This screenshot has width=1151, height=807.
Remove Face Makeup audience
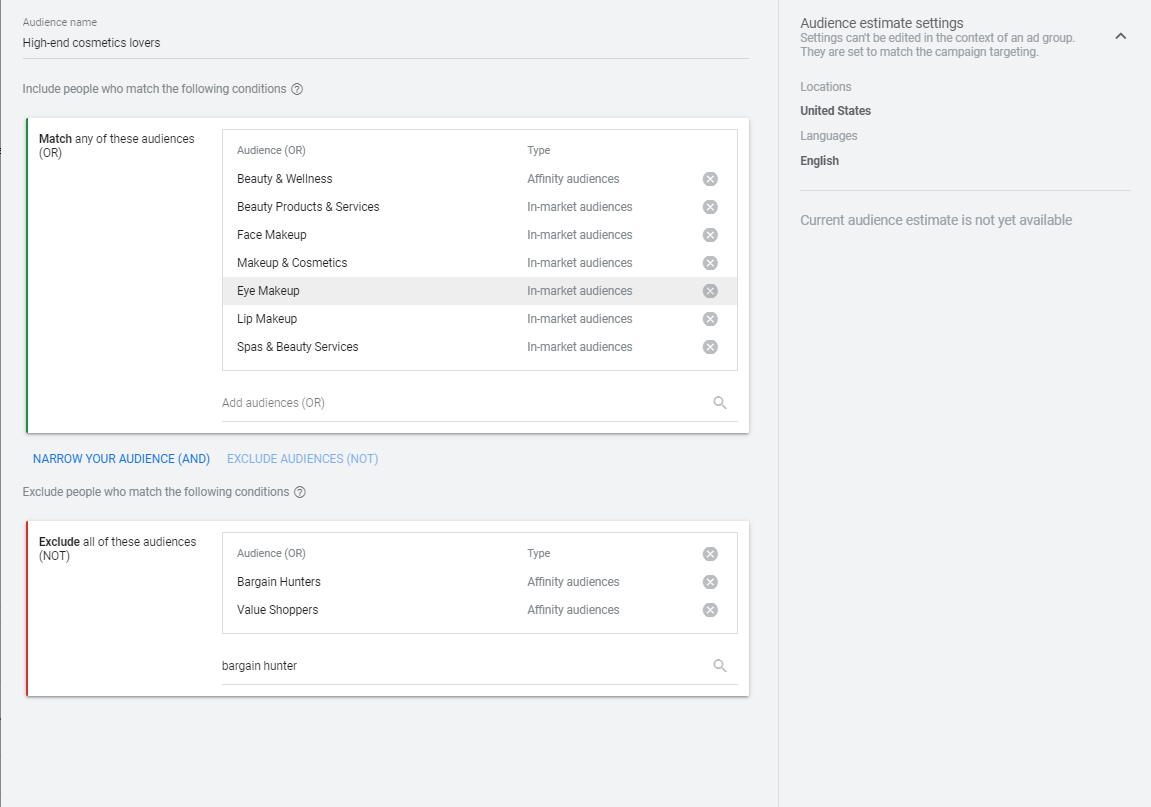pyautogui.click(x=710, y=235)
